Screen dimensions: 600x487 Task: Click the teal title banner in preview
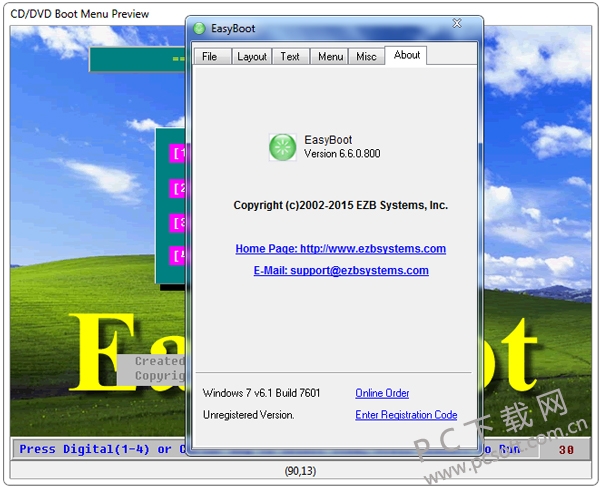(x=138, y=59)
